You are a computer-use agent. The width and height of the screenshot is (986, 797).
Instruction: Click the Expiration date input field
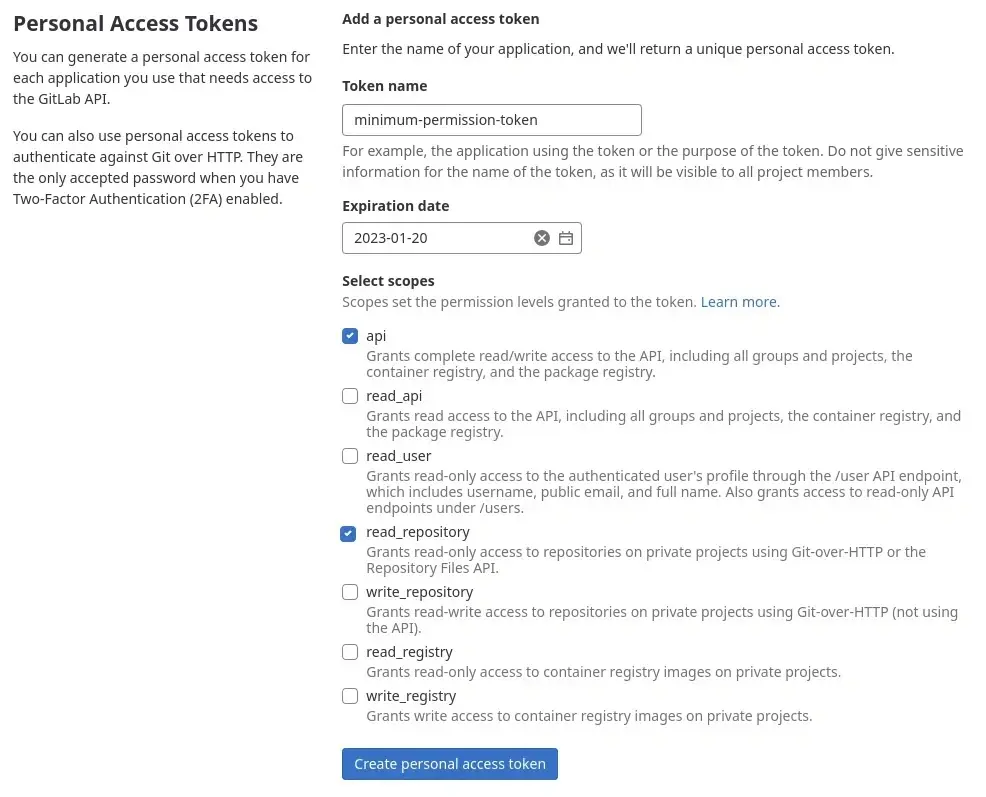click(x=440, y=238)
